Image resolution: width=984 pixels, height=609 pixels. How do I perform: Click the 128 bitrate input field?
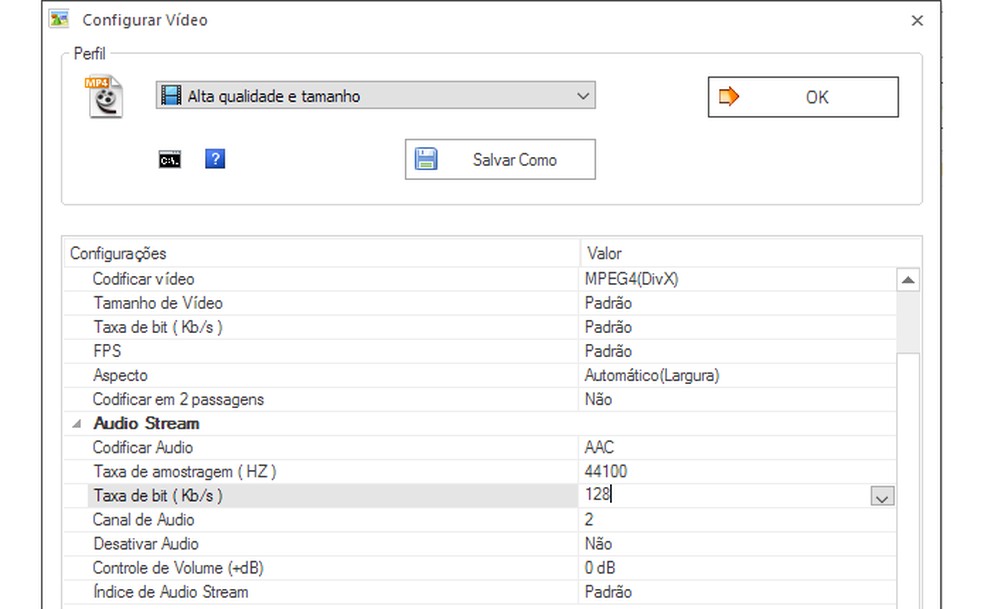click(720, 495)
